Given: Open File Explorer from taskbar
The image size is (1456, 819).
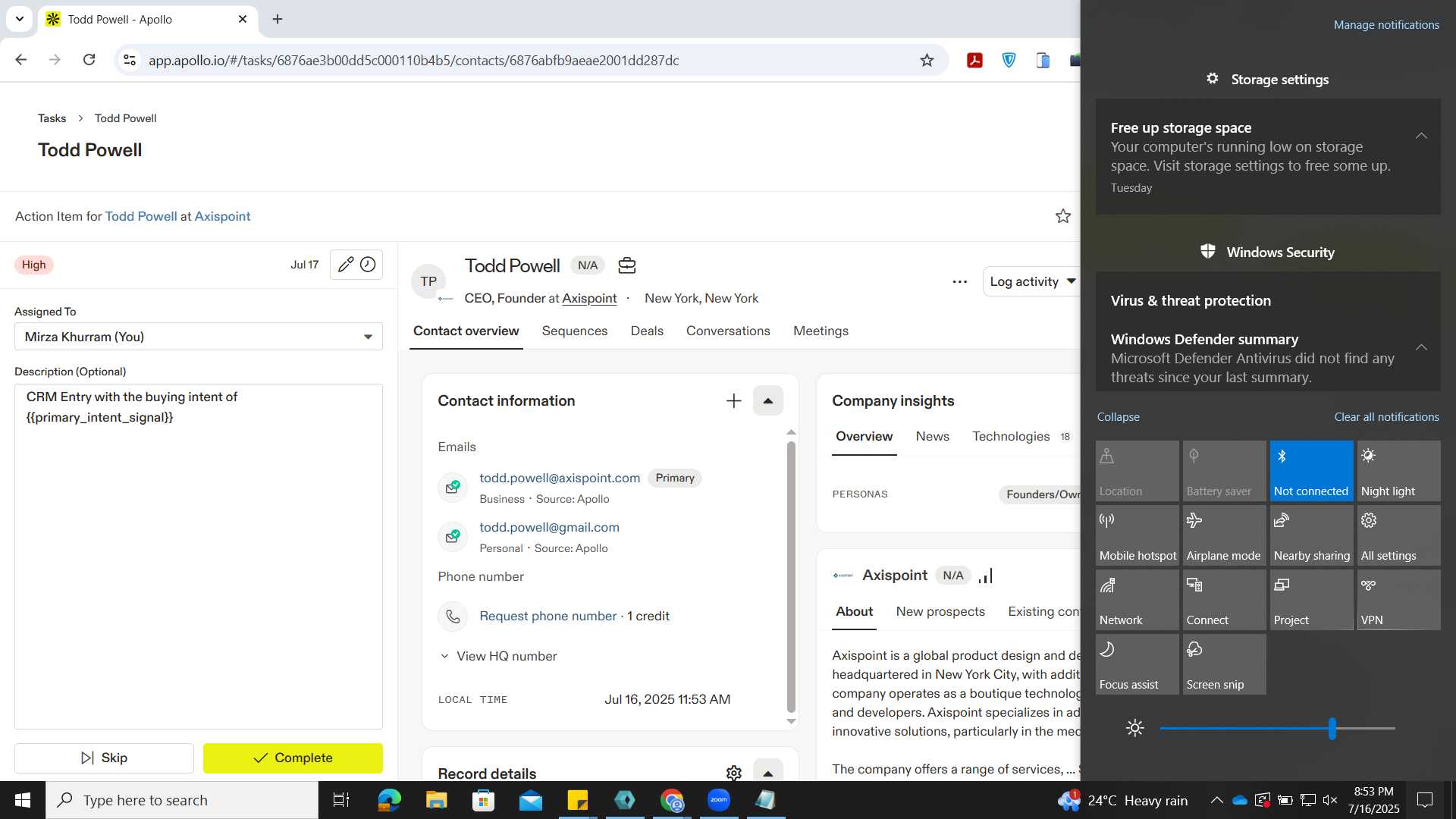Looking at the screenshot, I should pos(436,800).
